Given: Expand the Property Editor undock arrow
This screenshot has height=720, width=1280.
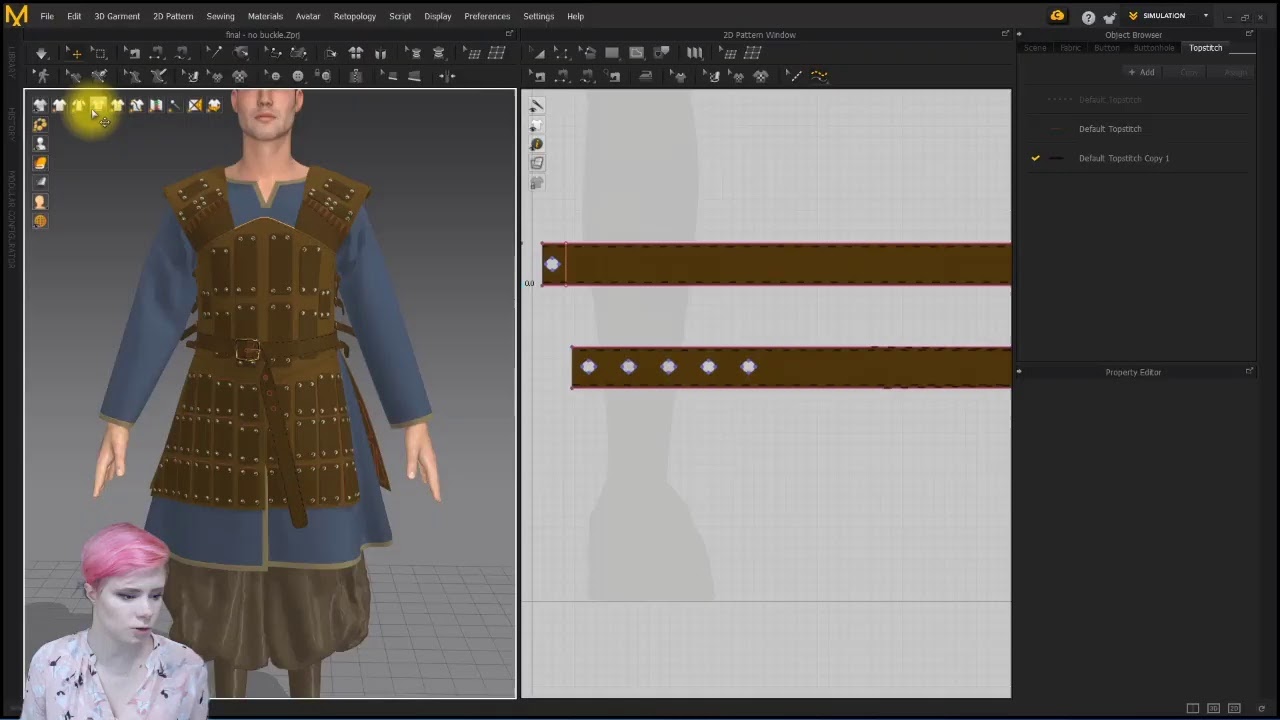Looking at the screenshot, I should 1249,371.
